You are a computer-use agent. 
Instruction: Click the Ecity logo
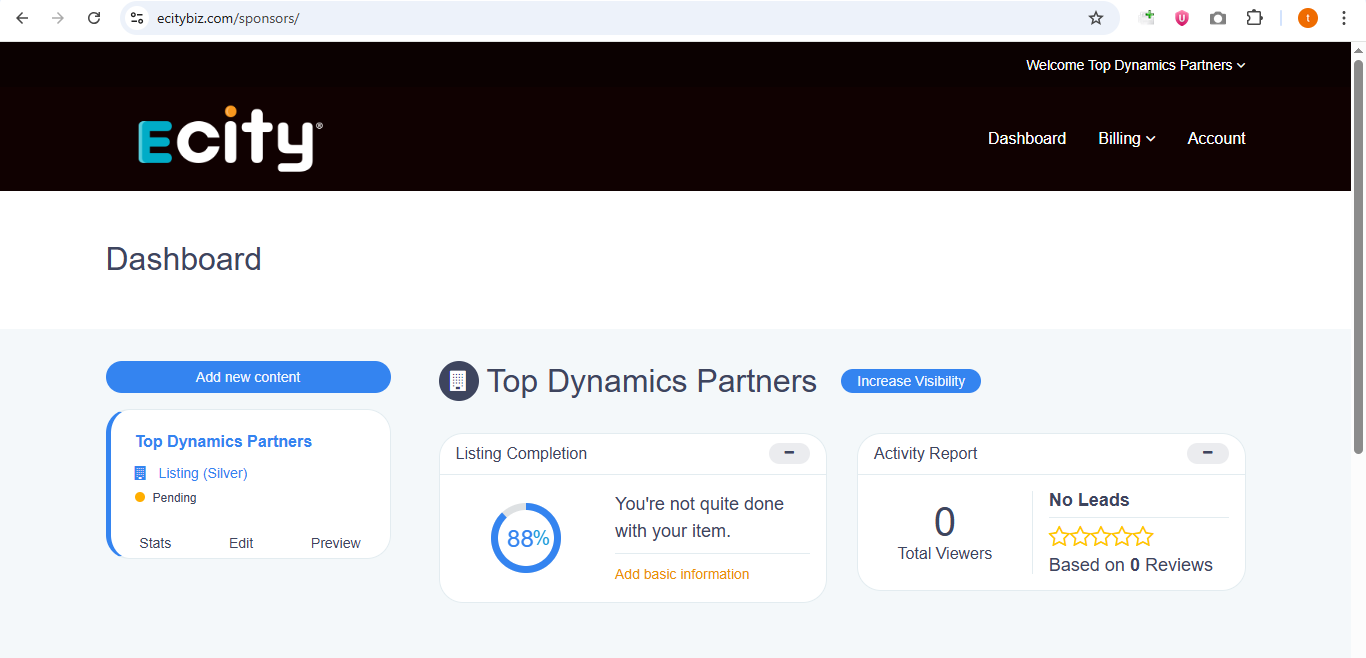click(x=230, y=139)
